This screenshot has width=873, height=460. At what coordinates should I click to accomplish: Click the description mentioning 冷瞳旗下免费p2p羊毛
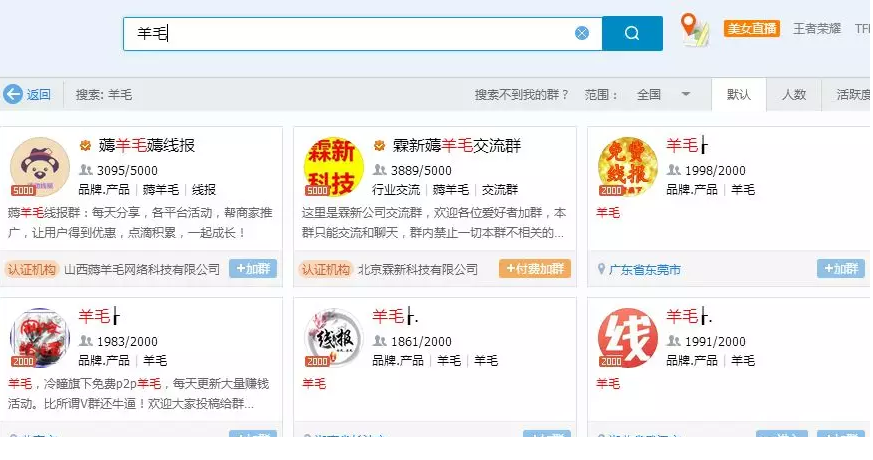[x=139, y=394]
